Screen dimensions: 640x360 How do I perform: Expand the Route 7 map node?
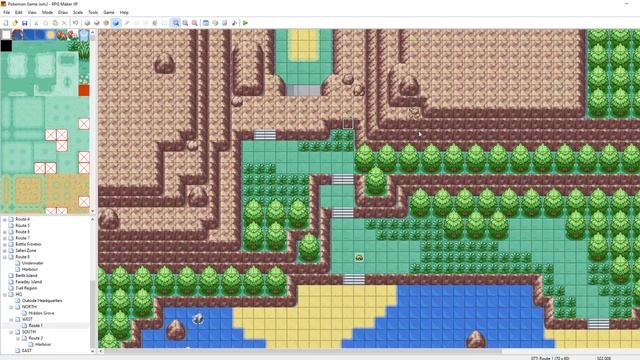tap(5, 238)
